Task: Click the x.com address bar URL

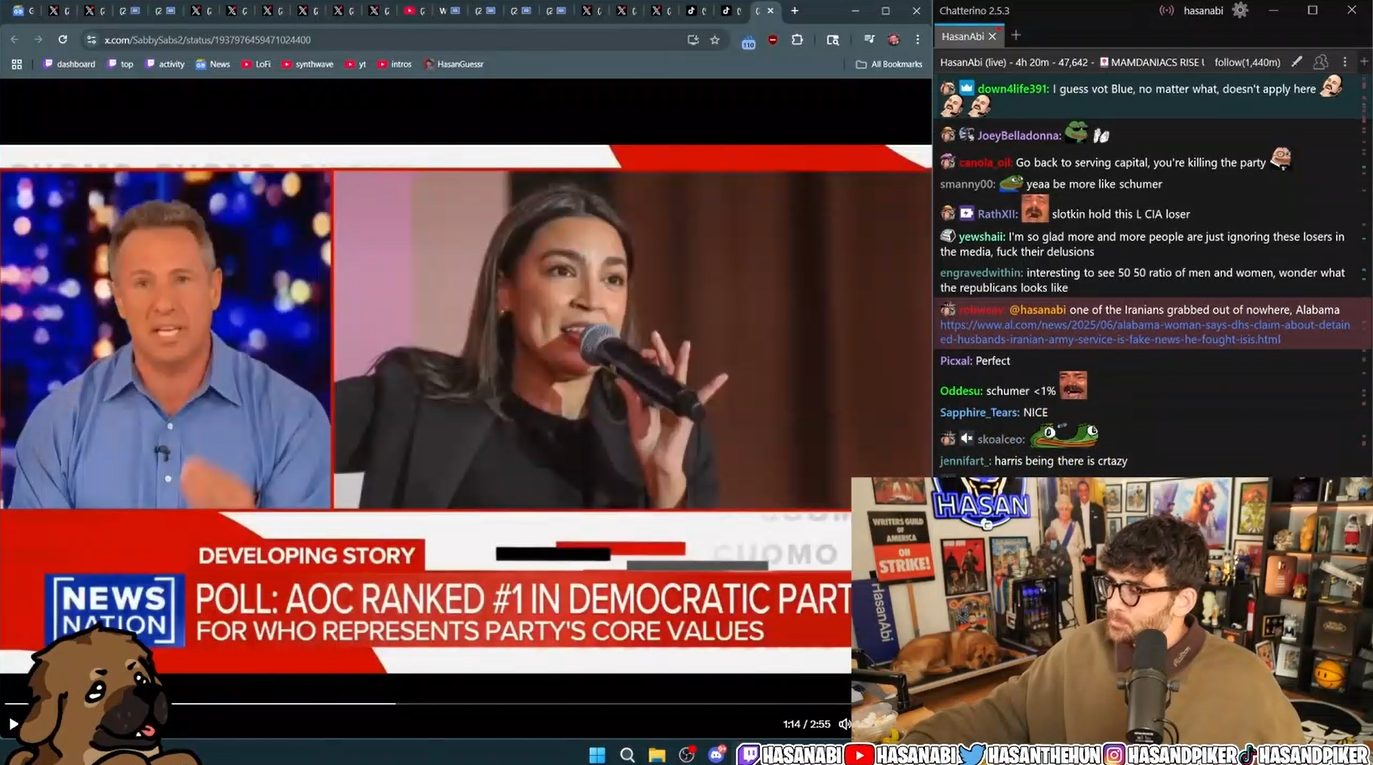Action: [207, 40]
